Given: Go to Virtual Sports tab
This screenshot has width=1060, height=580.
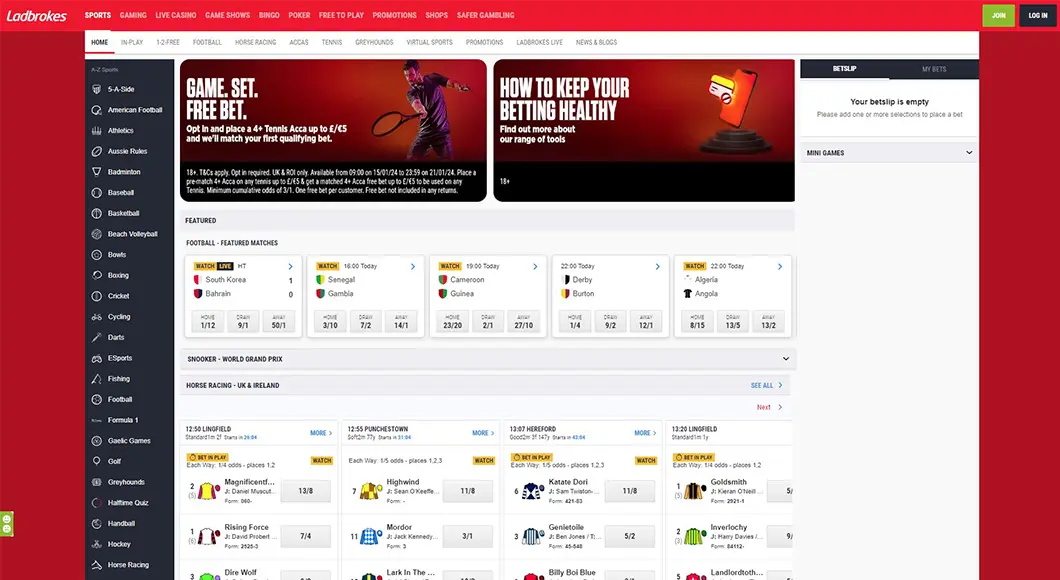Looking at the screenshot, I should coord(429,42).
